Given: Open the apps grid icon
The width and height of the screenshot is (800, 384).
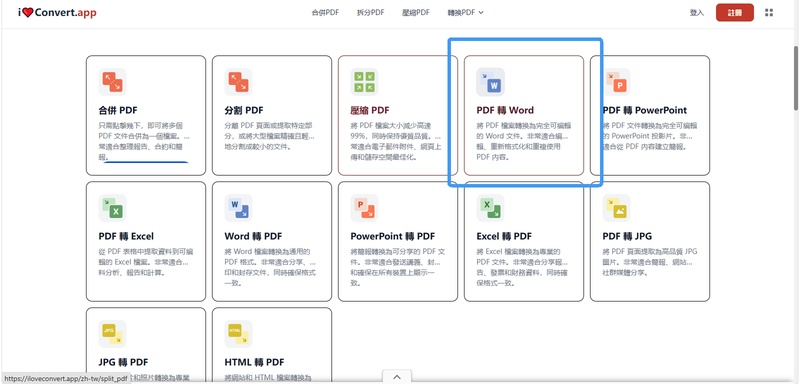Looking at the screenshot, I should click(769, 13).
